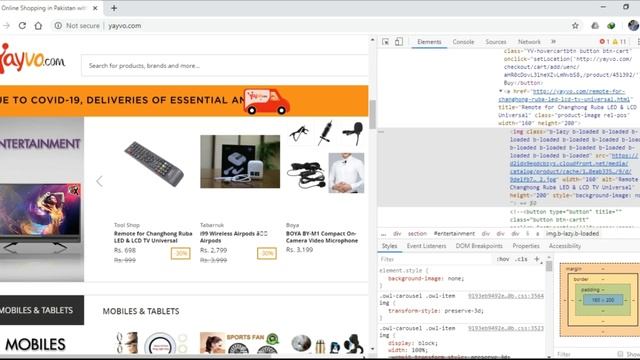
Task: Open stylesheet link 9193eb9492e..db.css:3564
Action: tap(506, 296)
